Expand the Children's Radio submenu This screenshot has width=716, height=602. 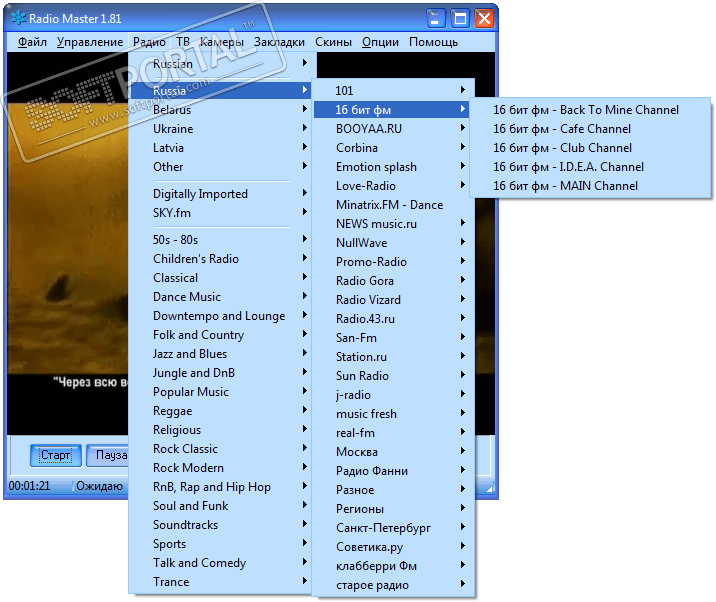[221, 259]
